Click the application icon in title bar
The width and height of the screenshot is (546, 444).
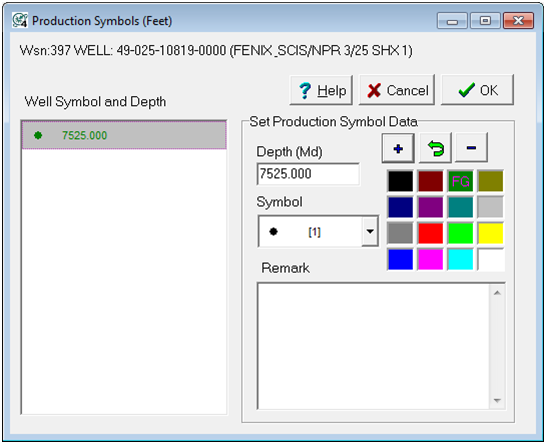20,20
